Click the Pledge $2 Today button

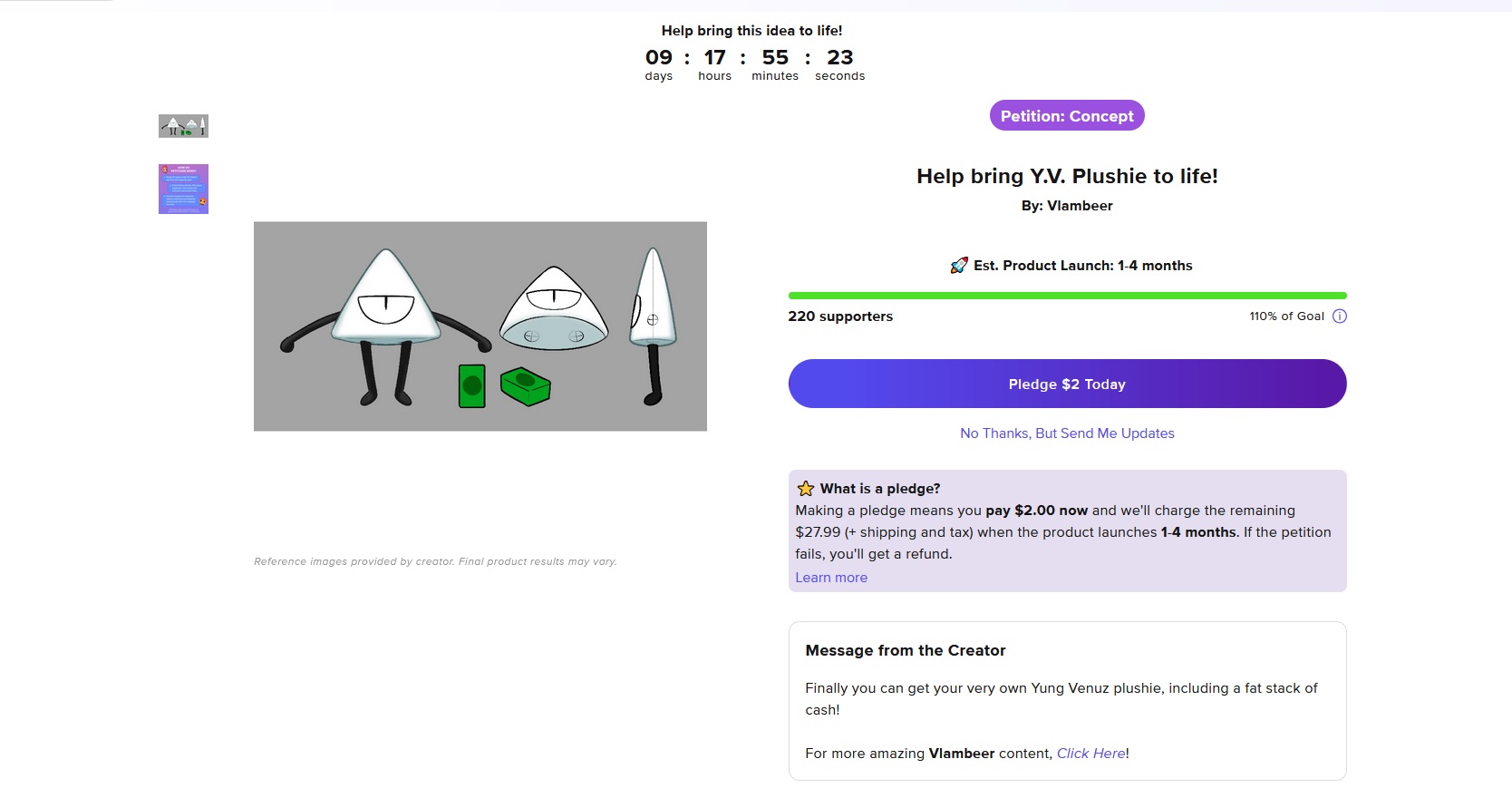point(1067,384)
